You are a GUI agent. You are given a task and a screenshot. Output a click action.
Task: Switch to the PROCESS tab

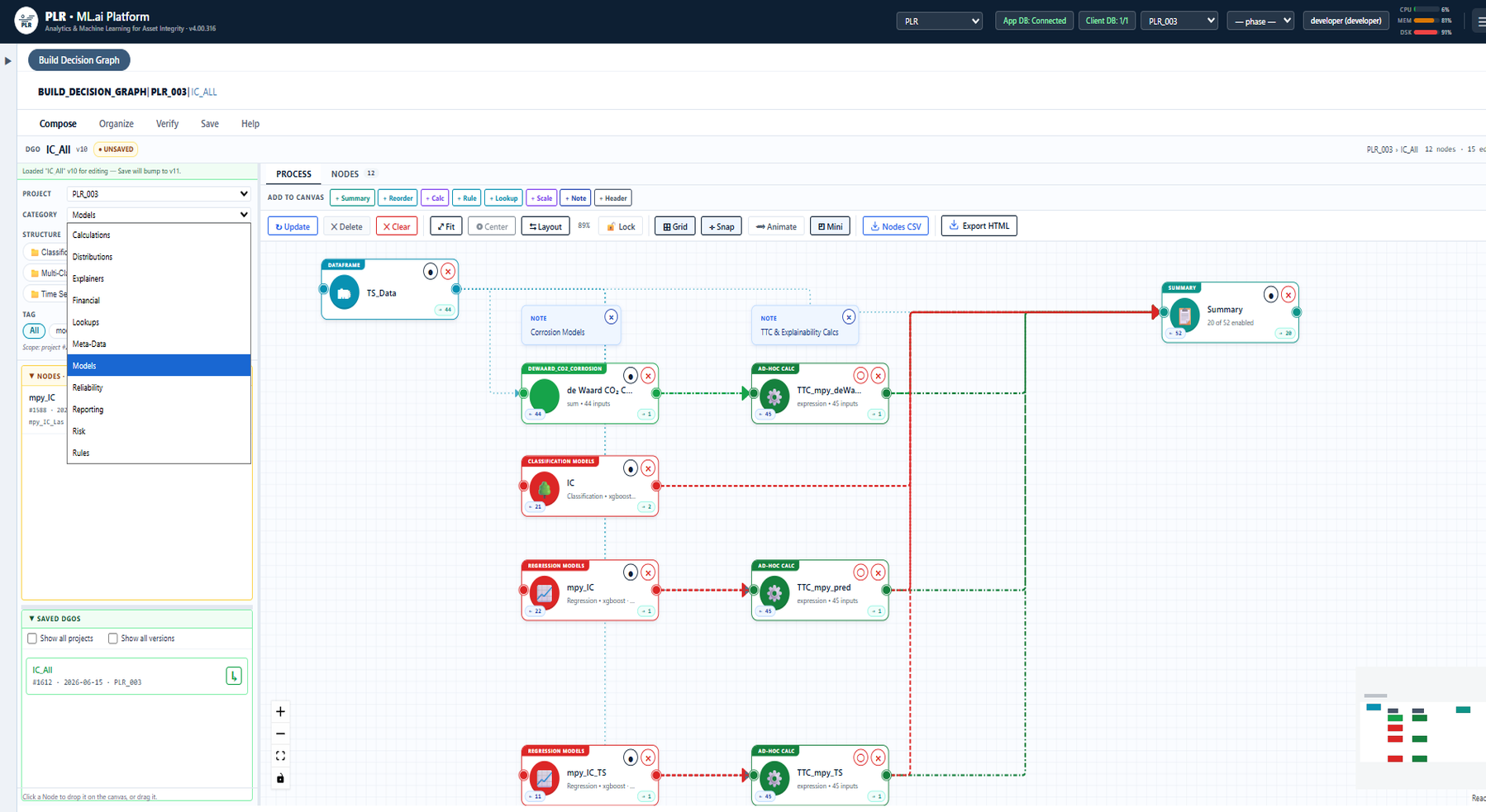pos(293,174)
